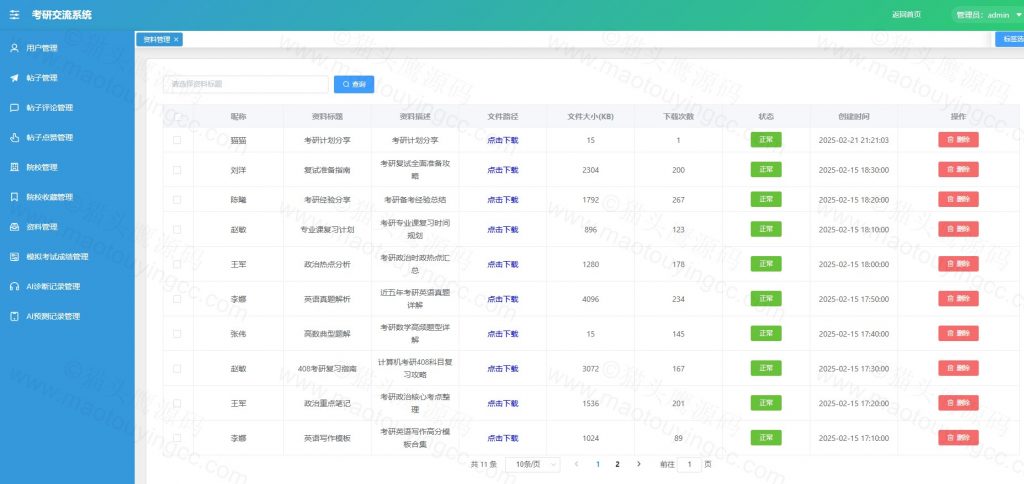
Task: Click the 帖子评论管理 comment icon
Action: (14, 108)
